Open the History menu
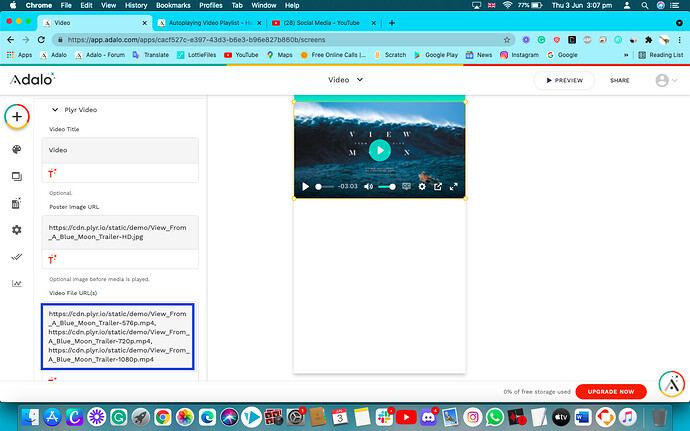690x431 pixels. [x=136, y=5]
